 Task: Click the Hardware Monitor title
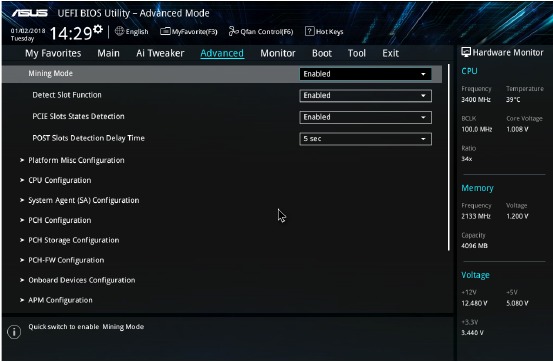pyautogui.click(x=508, y=53)
